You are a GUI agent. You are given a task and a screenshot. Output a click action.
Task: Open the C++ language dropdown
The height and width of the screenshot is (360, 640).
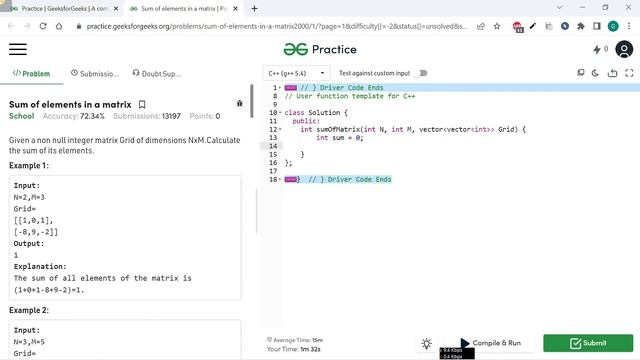point(296,73)
